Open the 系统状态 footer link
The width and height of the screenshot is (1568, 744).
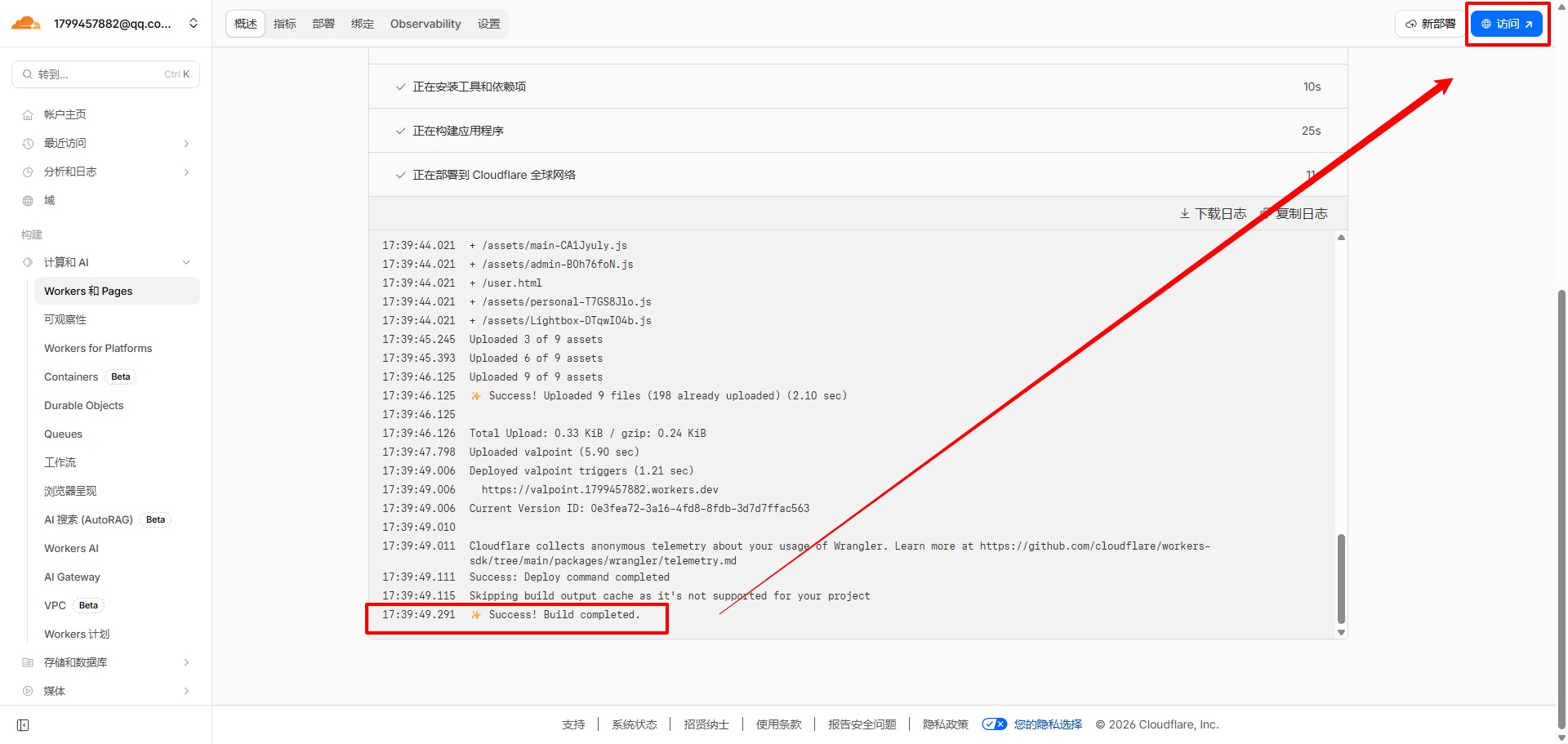click(x=634, y=724)
